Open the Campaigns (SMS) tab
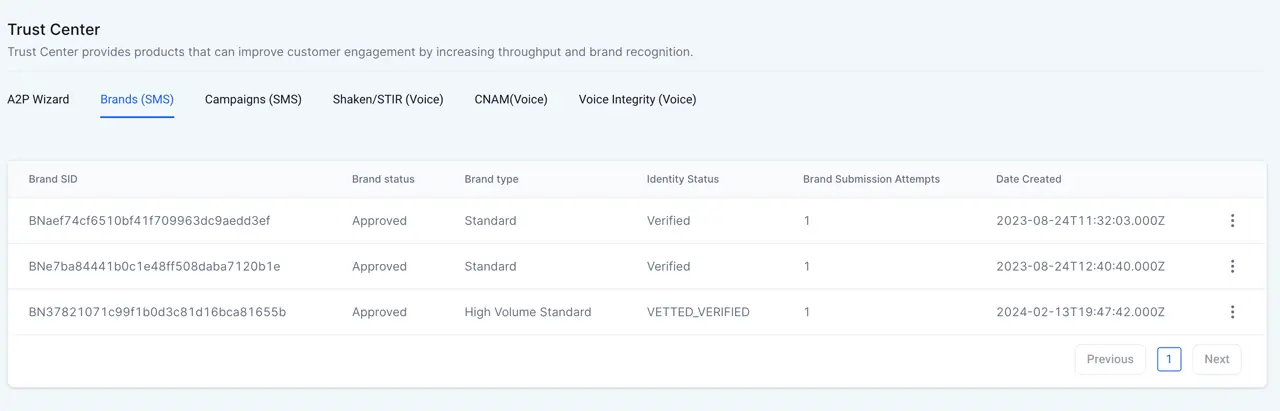 coord(253,100)
